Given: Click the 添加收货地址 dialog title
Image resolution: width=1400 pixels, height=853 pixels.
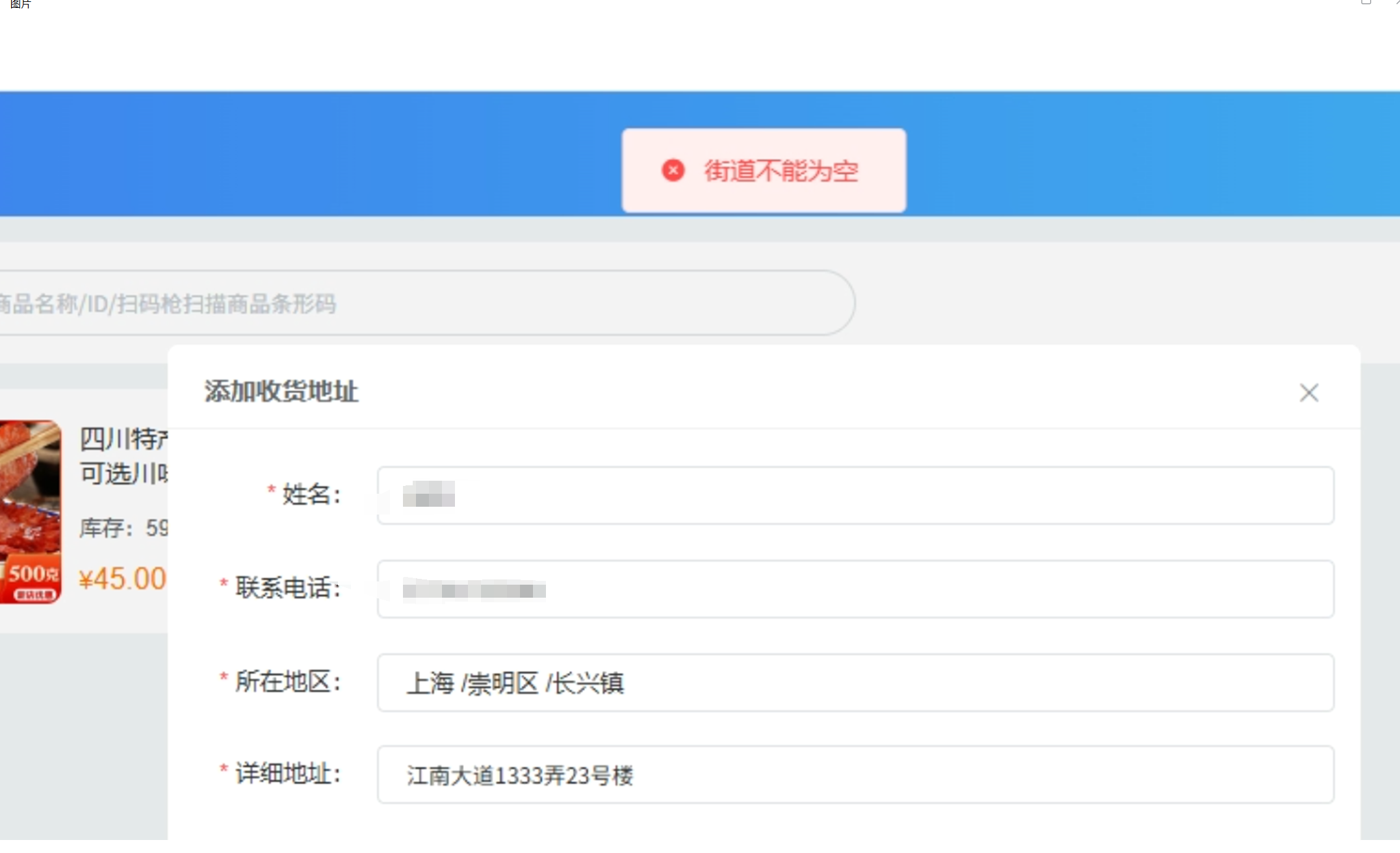Looking at the screenshot, I should point(281,391).
